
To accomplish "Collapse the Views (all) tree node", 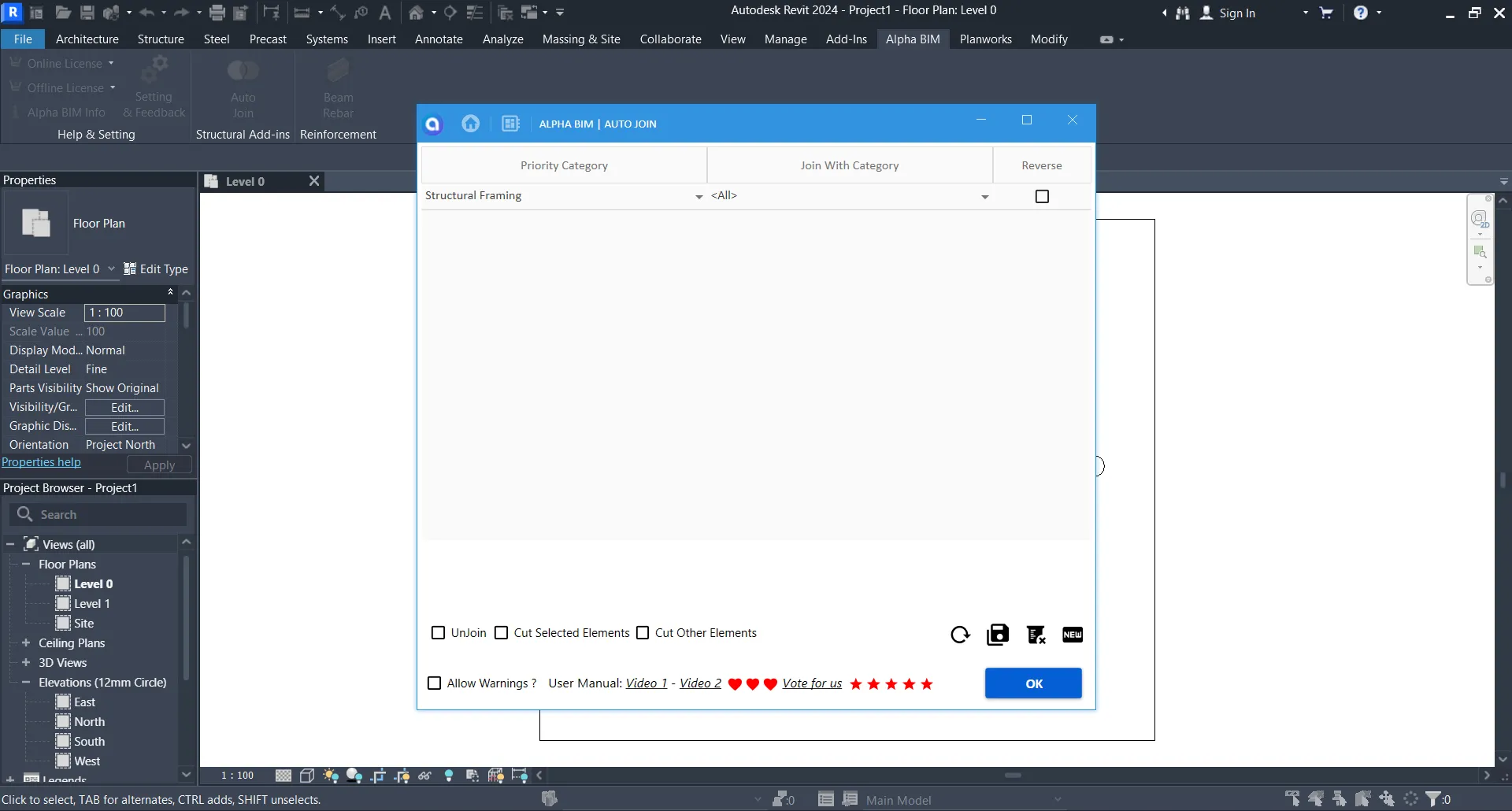I will pos(10,544).
